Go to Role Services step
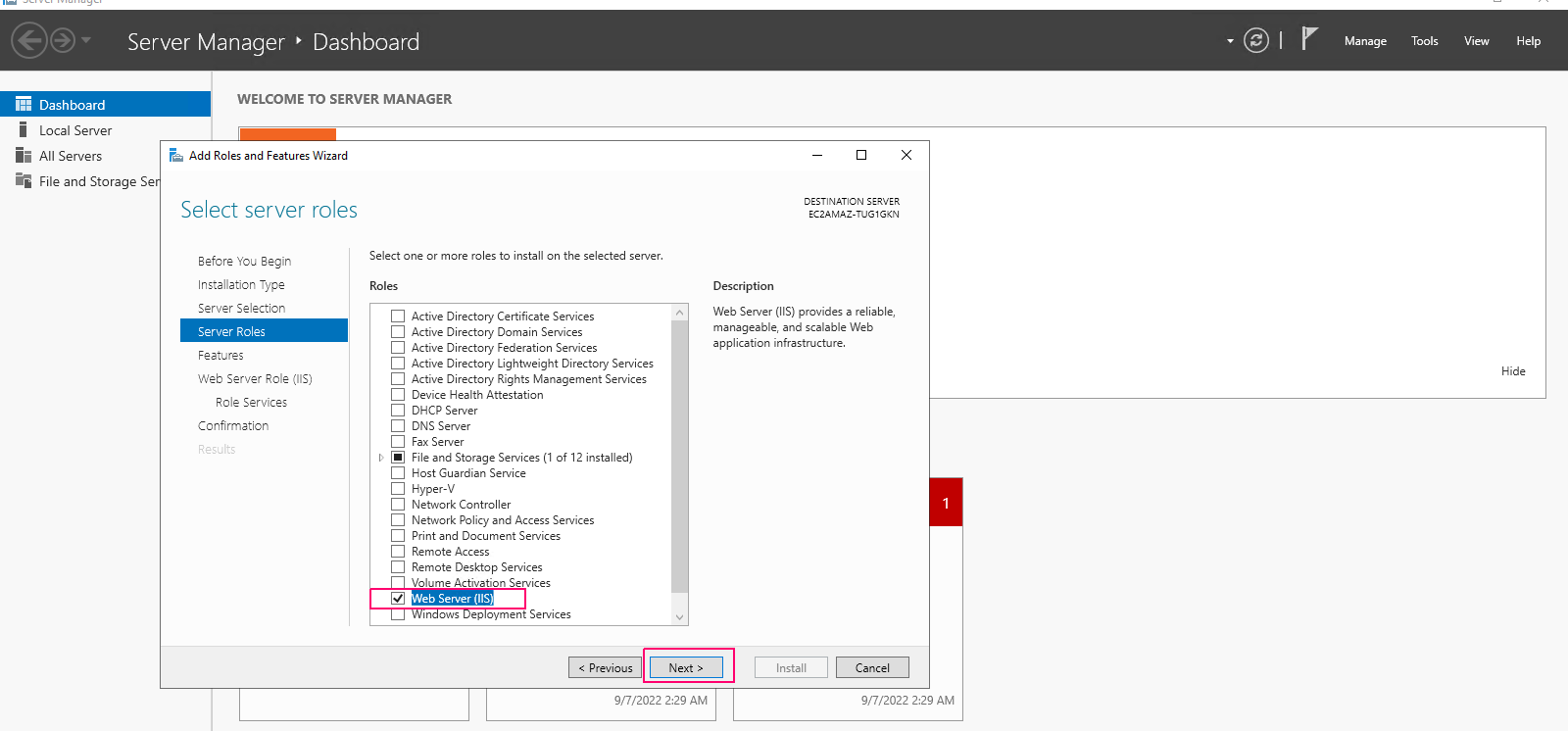Image resolution: width=1568 pixels, height=731 pixels. pyautogui.click(x=251, y=402)
